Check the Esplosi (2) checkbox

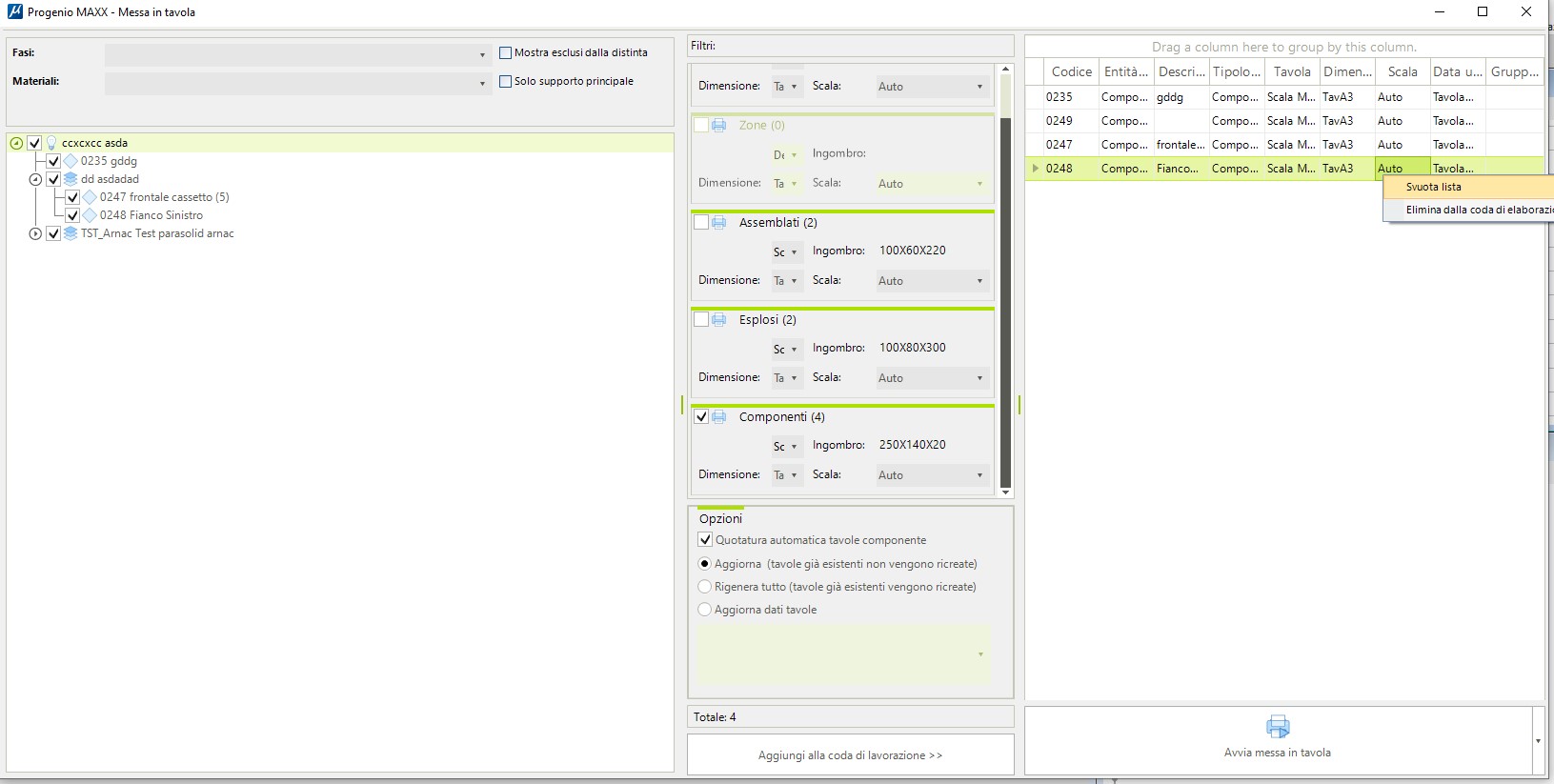click(x=701, y=320)
